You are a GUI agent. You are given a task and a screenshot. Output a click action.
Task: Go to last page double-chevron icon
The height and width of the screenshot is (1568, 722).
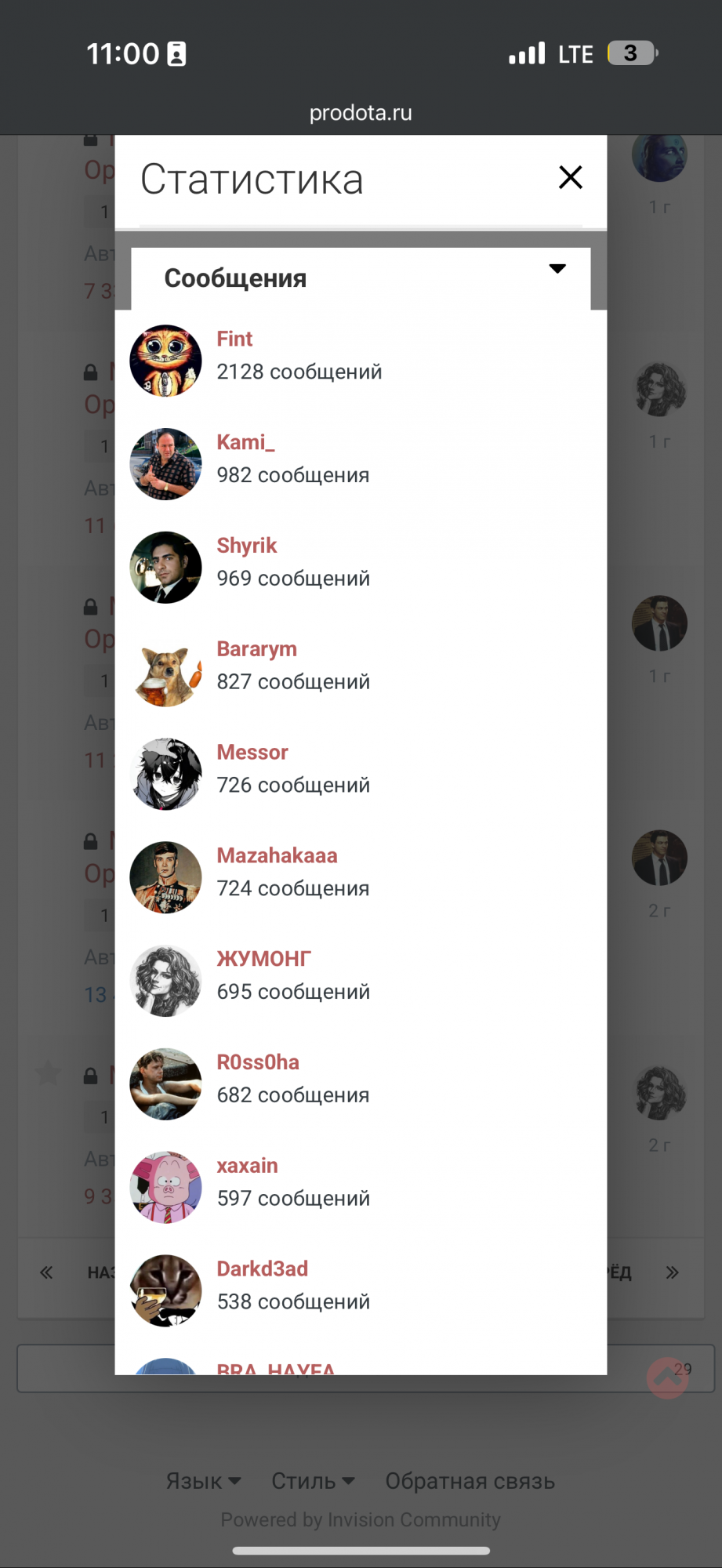click(x=672, y=1272)
